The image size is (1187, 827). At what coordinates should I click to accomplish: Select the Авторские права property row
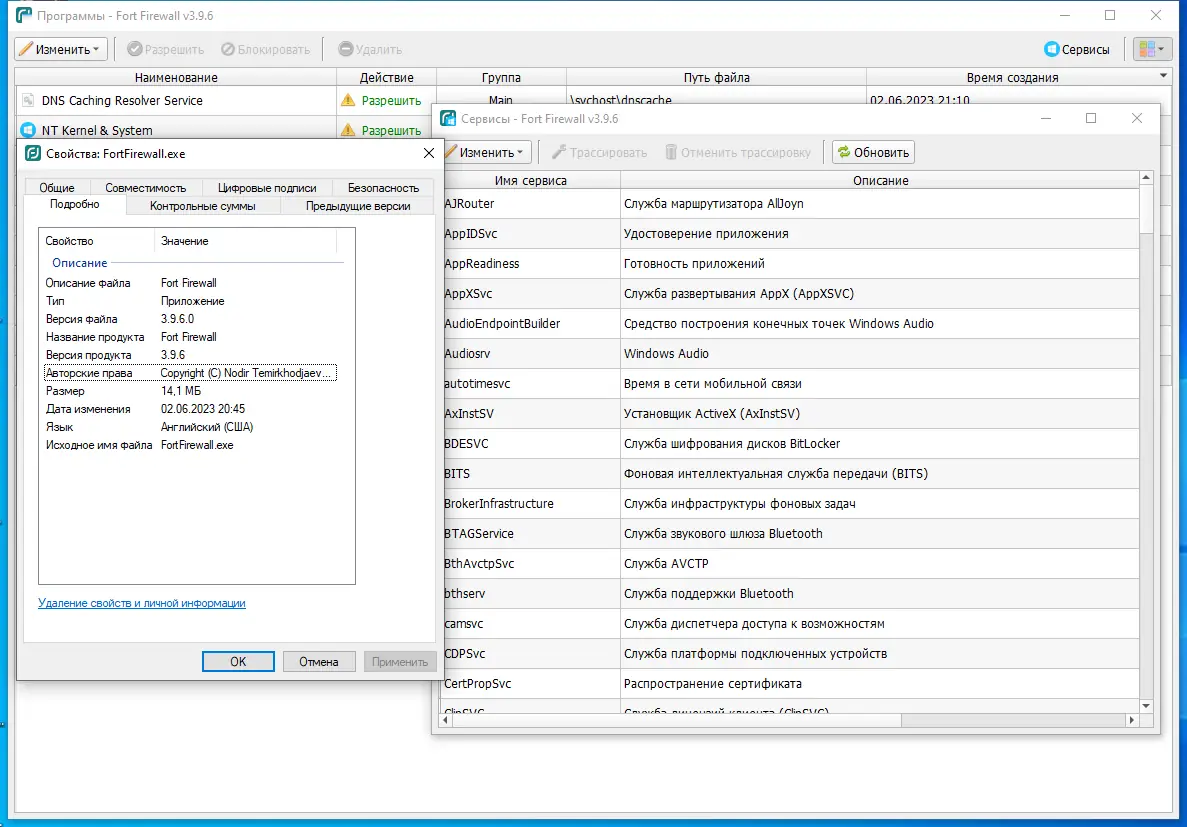[190, 373]
